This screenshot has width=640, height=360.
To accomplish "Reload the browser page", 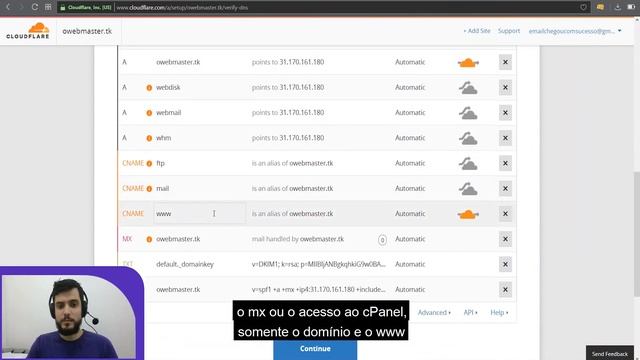I will (35, 7).
